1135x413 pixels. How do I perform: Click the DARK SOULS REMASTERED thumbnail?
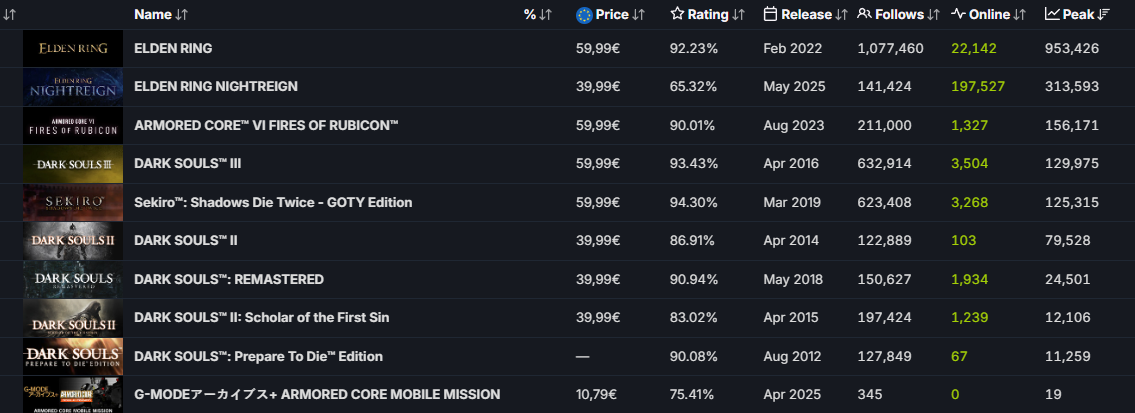(x=73, y=279)
